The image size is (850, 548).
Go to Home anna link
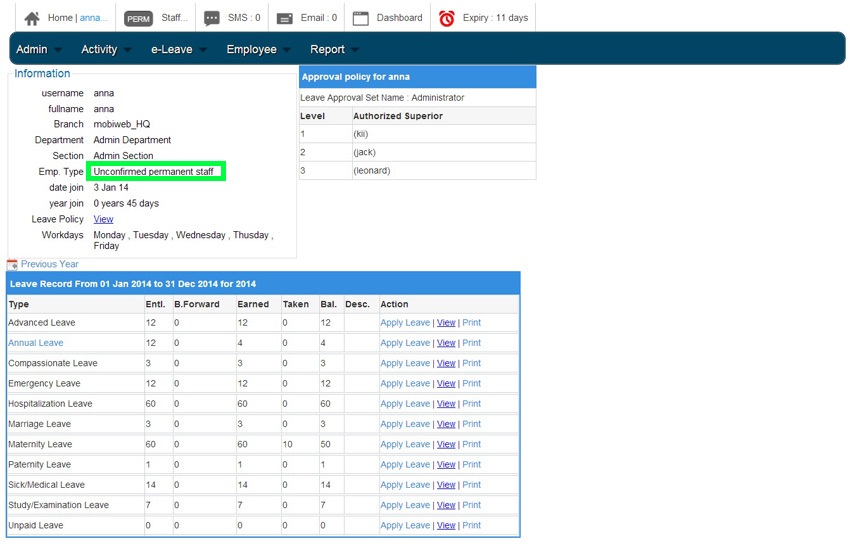coord(78,18)
